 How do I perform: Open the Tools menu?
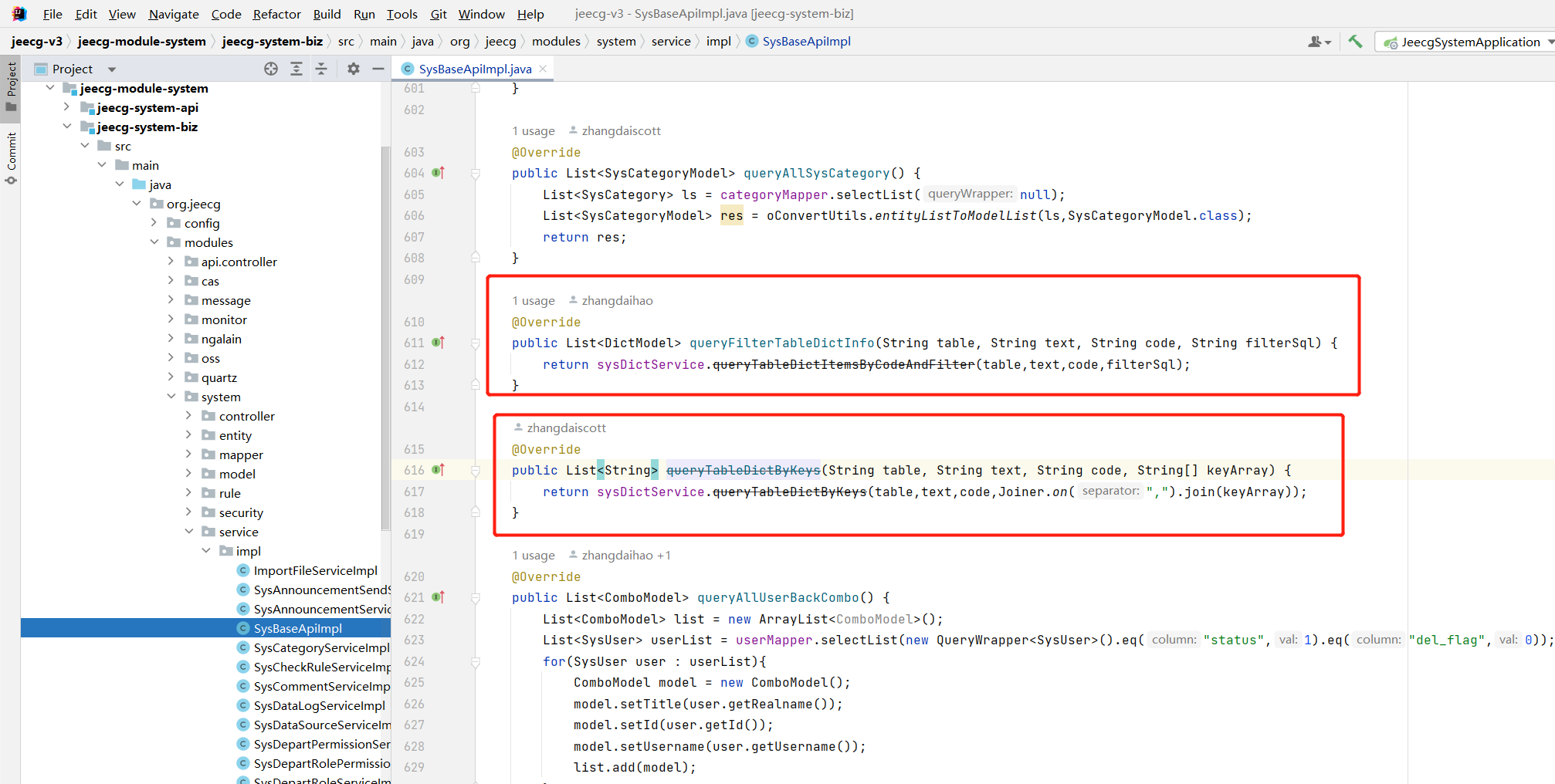(x=401, y=14)
